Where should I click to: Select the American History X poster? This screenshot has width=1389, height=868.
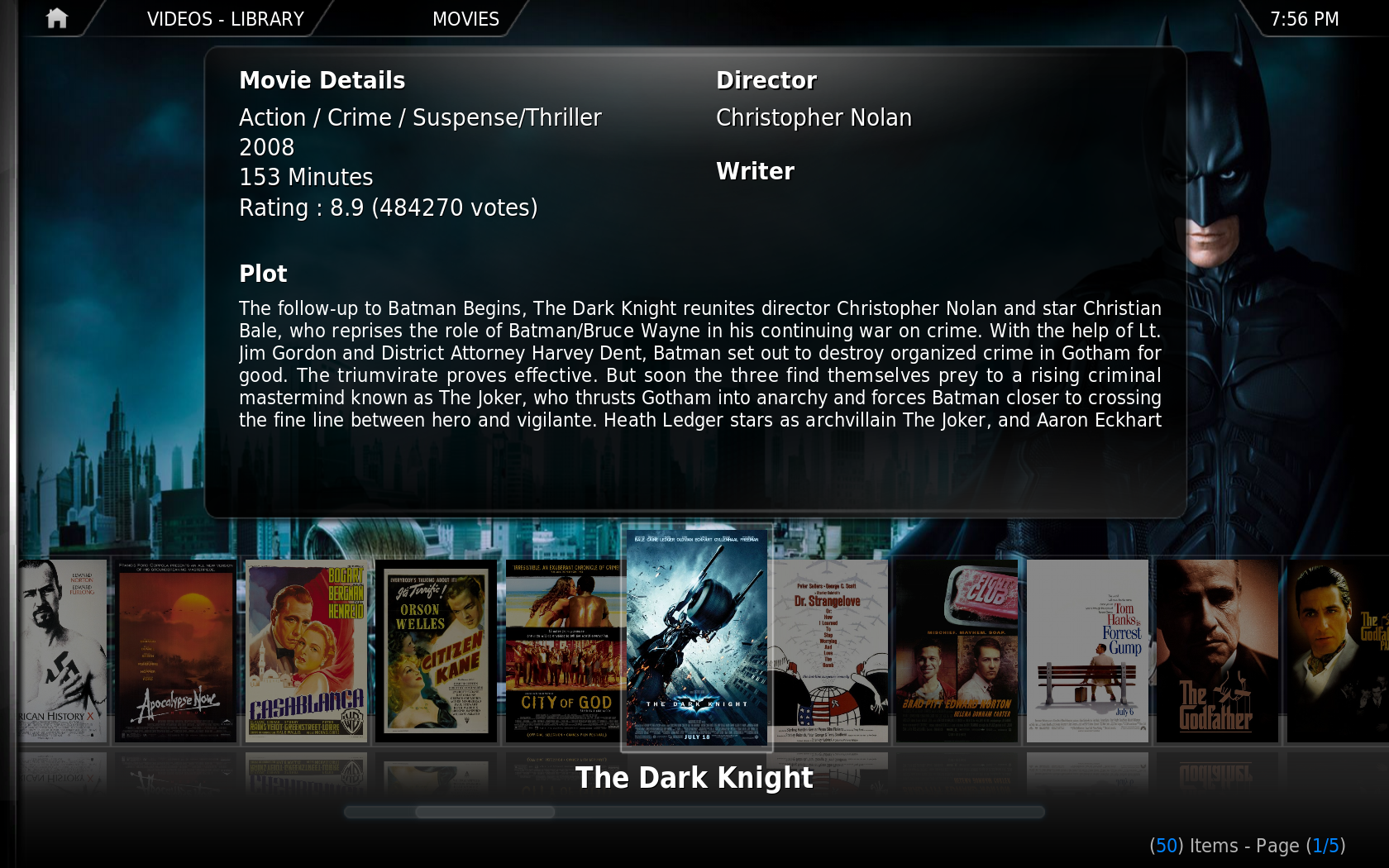(64, 651)
